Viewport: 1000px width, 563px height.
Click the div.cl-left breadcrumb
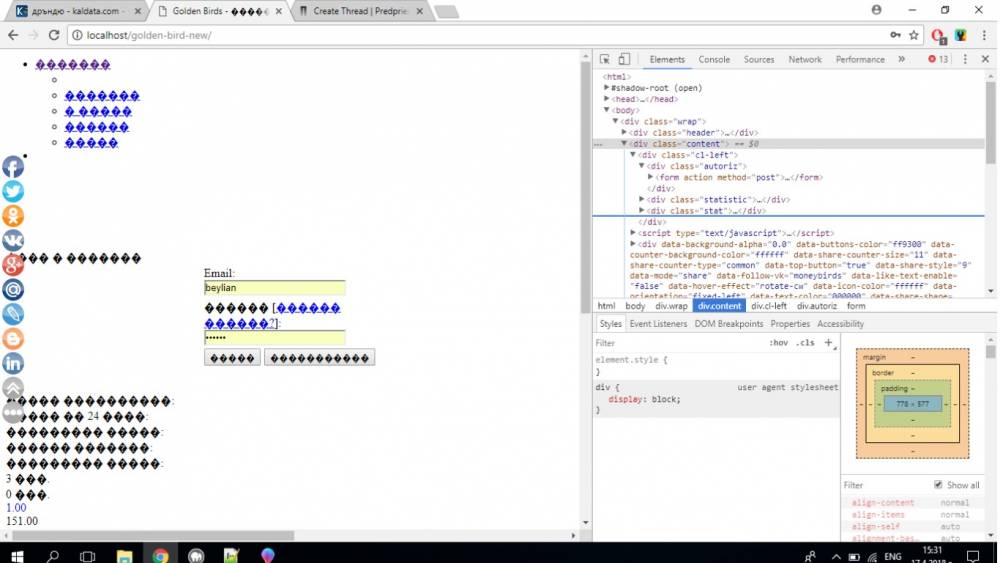pos(768,306)
